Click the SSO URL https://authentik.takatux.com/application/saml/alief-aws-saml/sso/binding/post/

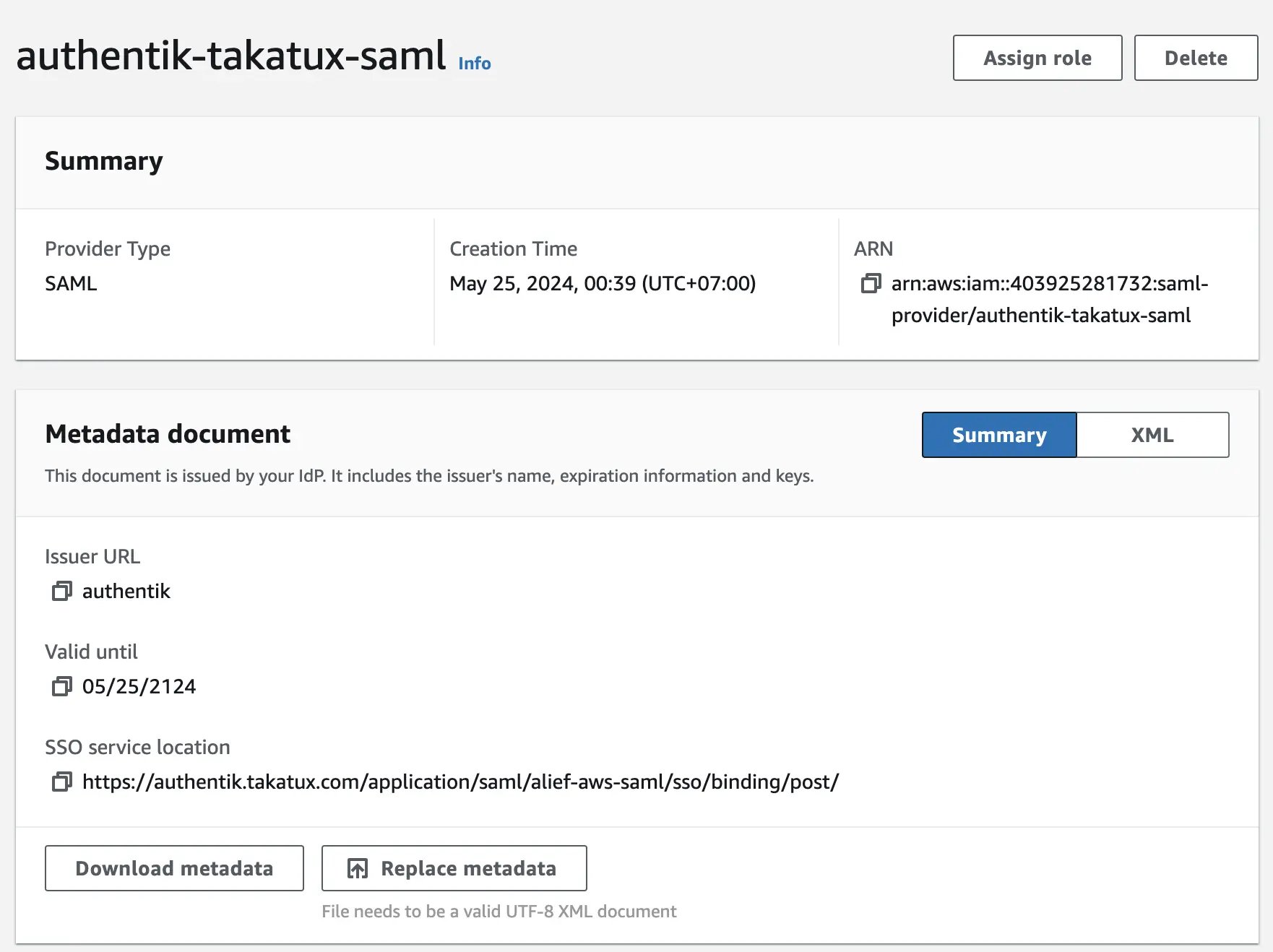click(x=460, y=782)
